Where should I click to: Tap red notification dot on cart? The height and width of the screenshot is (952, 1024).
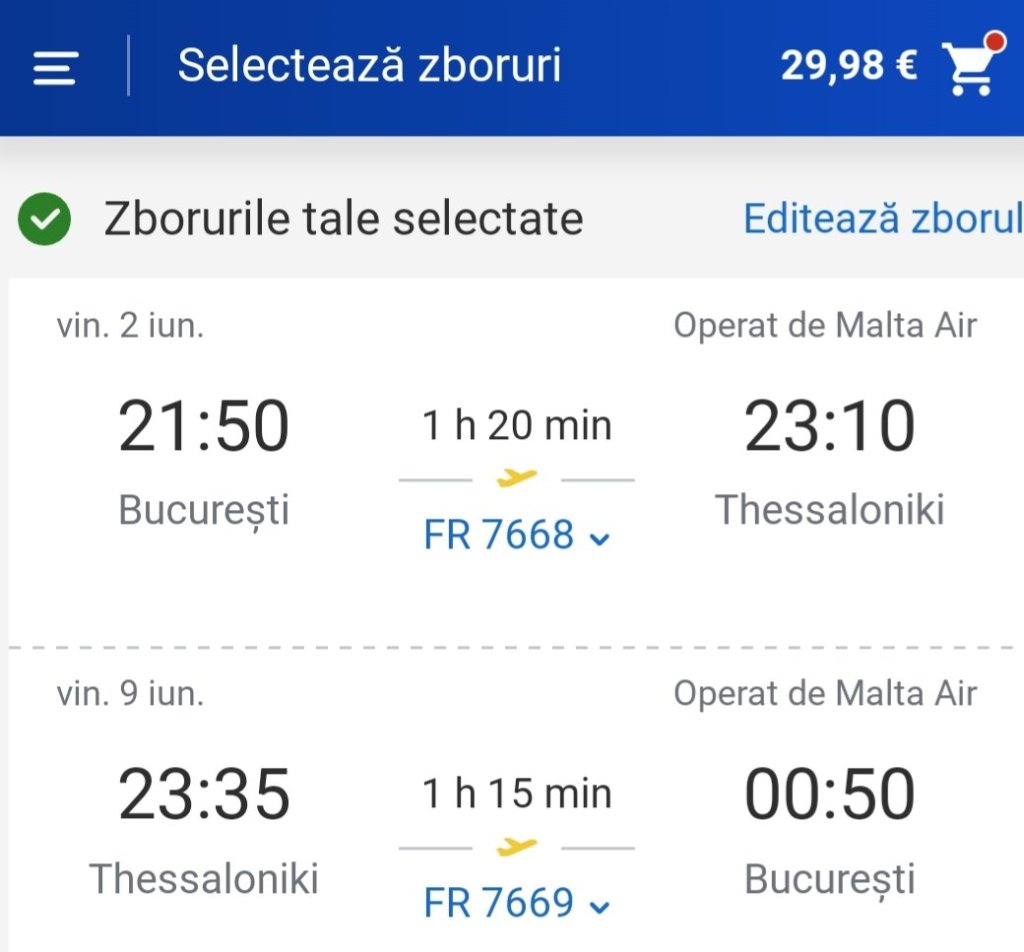(994, 42)
